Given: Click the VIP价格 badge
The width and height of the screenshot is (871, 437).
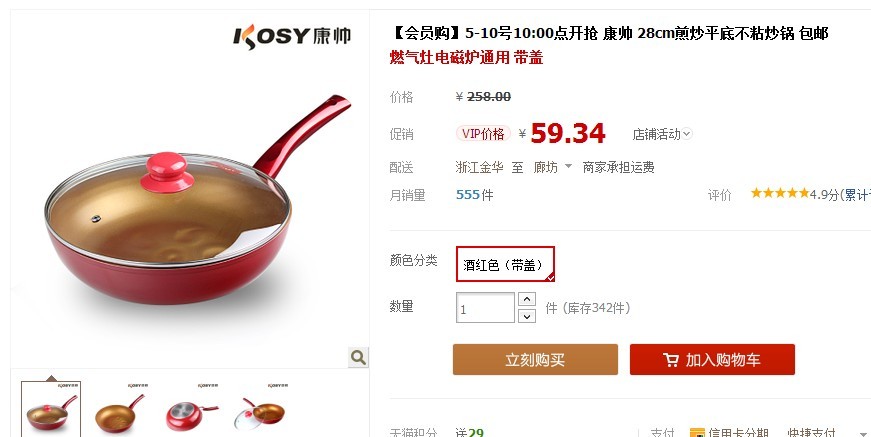Looking at the screenshot, I should [483, 134].
